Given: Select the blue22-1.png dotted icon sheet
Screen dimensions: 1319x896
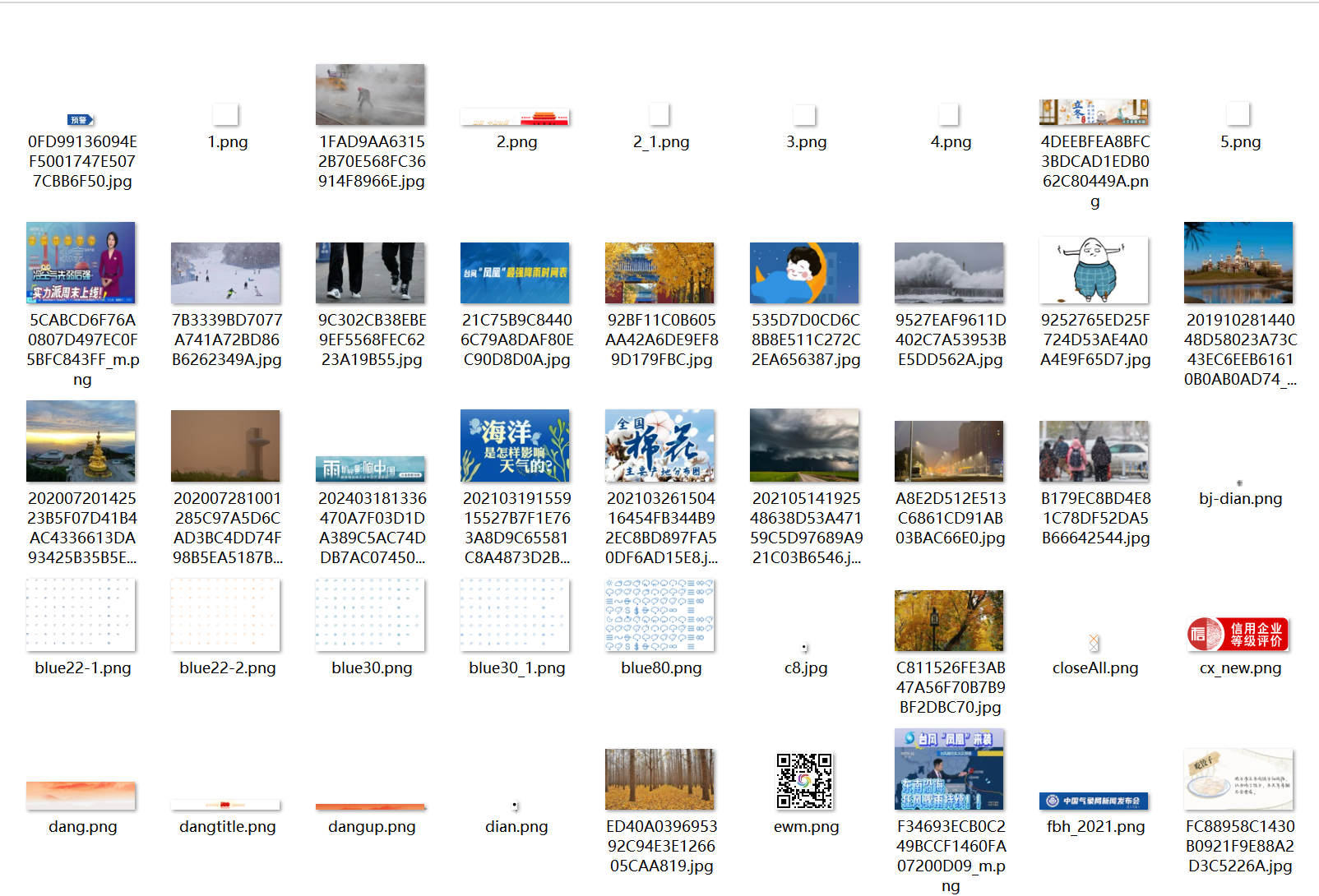Looking at the screenshot, I should pyautogui.click(x=81, y=615).
